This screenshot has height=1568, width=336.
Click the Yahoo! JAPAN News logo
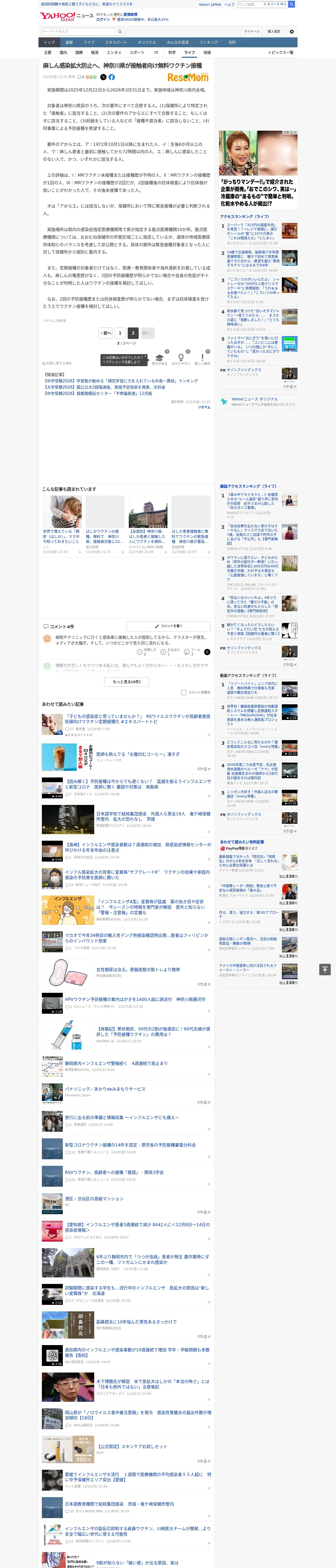pyautogui.click(x=66, y=16)
